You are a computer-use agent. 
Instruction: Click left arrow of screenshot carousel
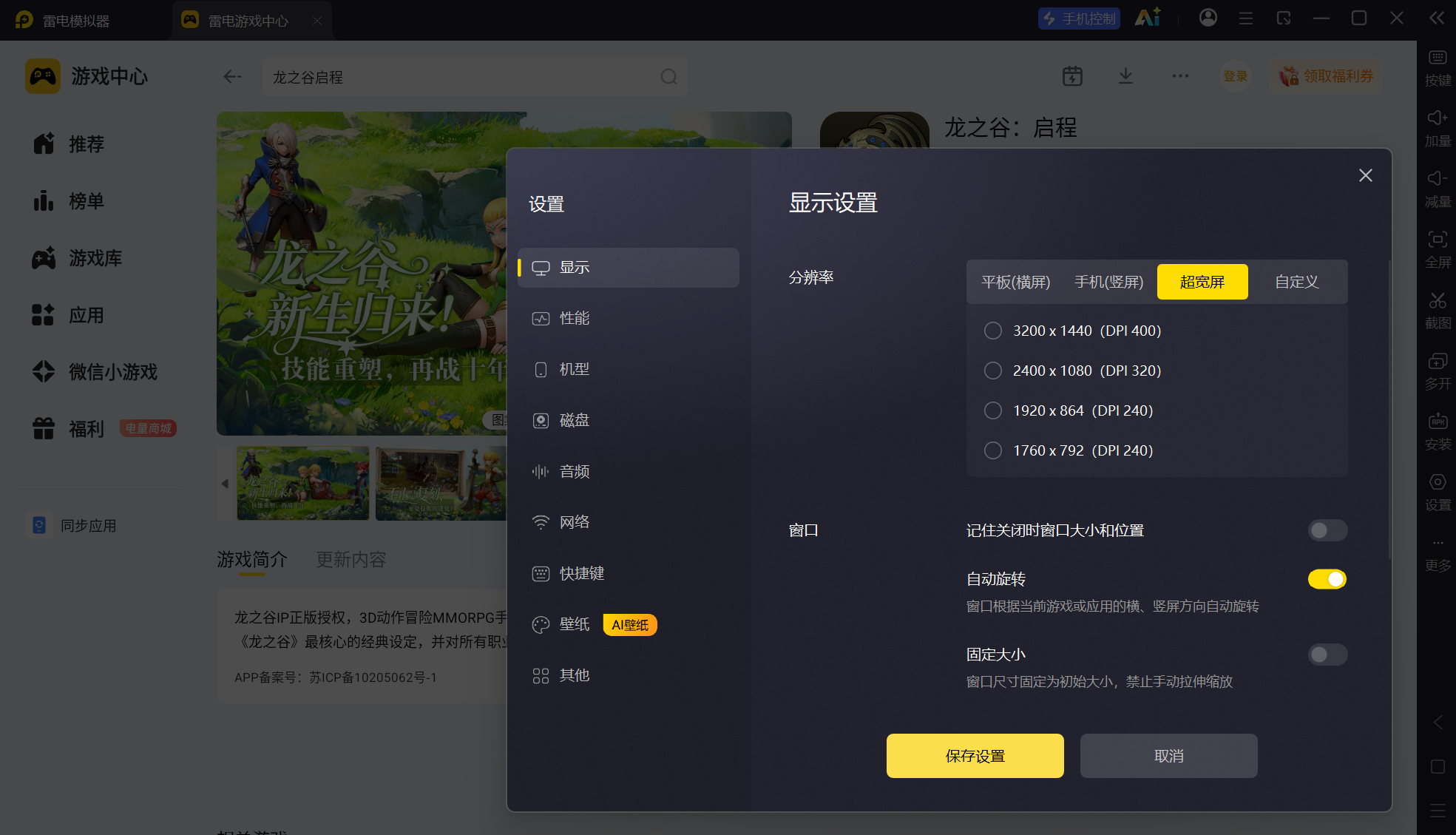point(225,484)
